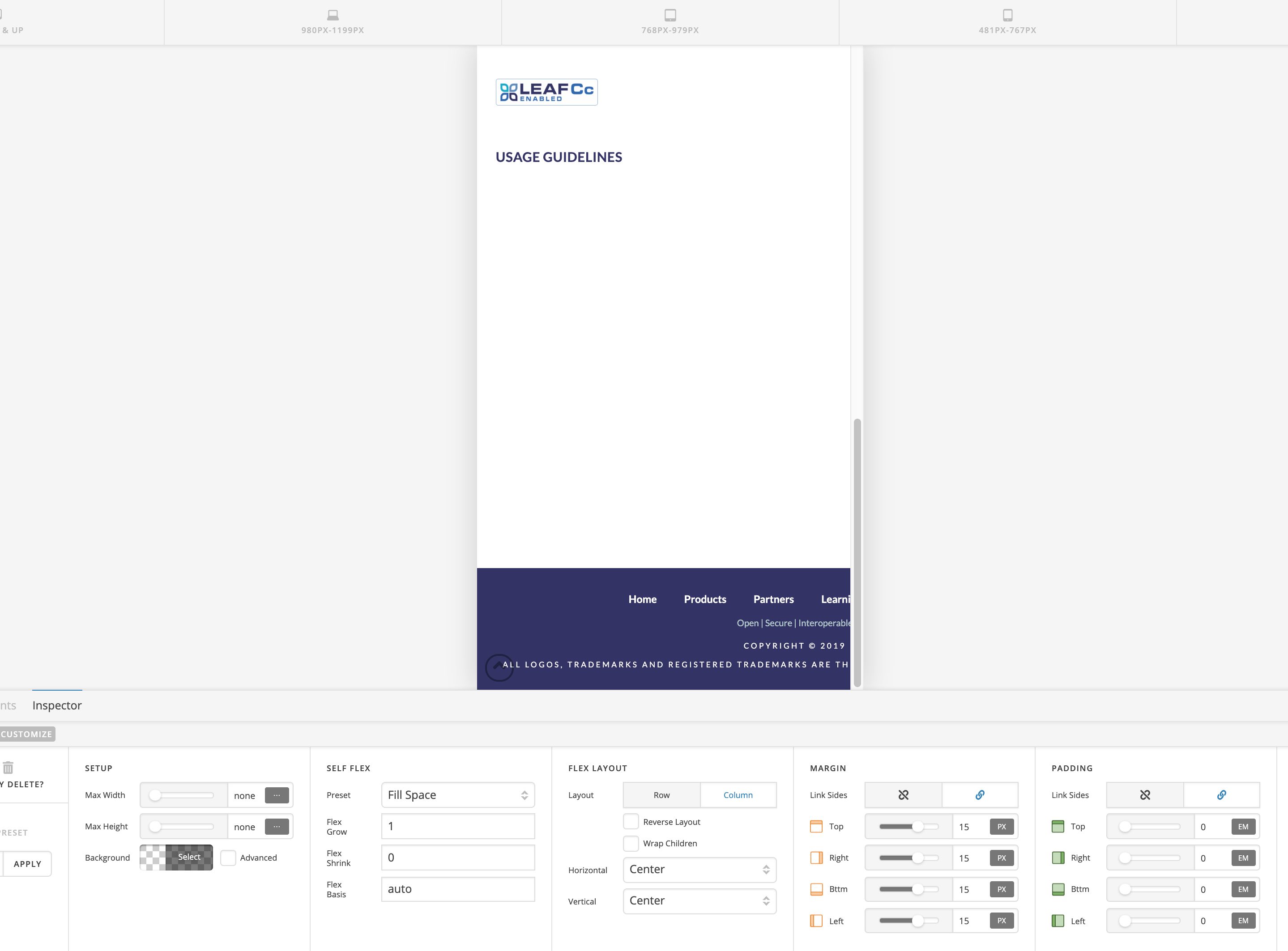The image size is (1288, 951).
Task: Click the Products footer link
Action: click(x=705, y=599)
